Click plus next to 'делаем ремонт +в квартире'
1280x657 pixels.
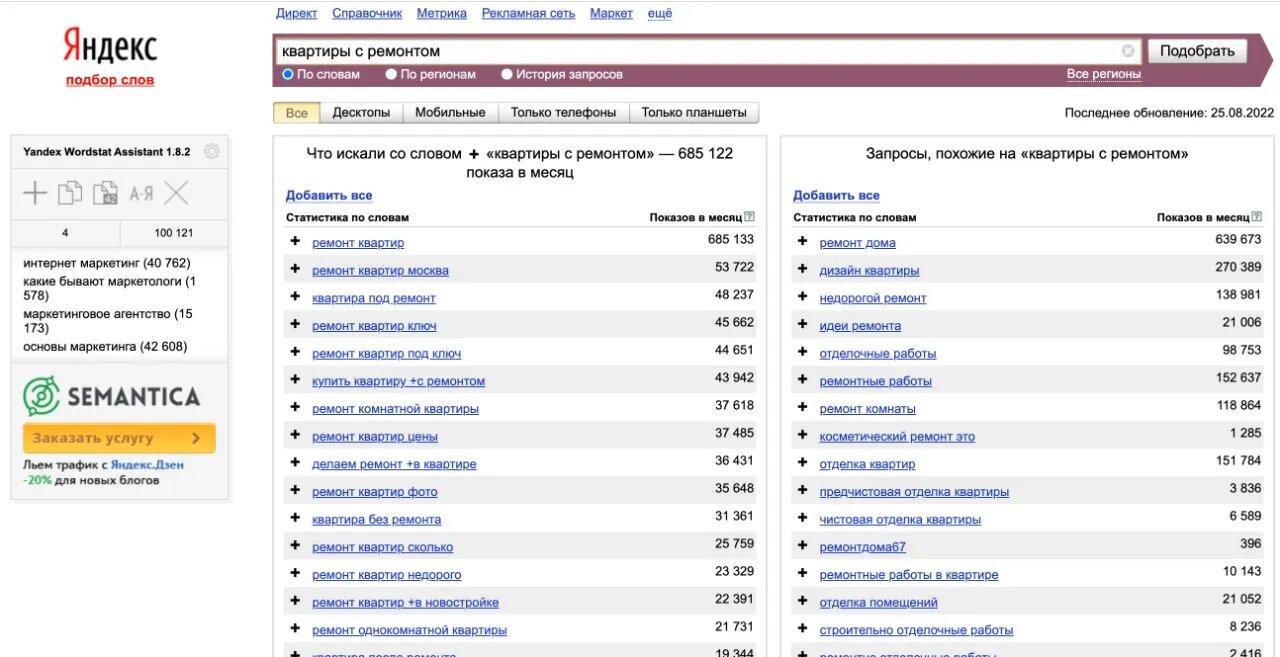coord(295,463)
